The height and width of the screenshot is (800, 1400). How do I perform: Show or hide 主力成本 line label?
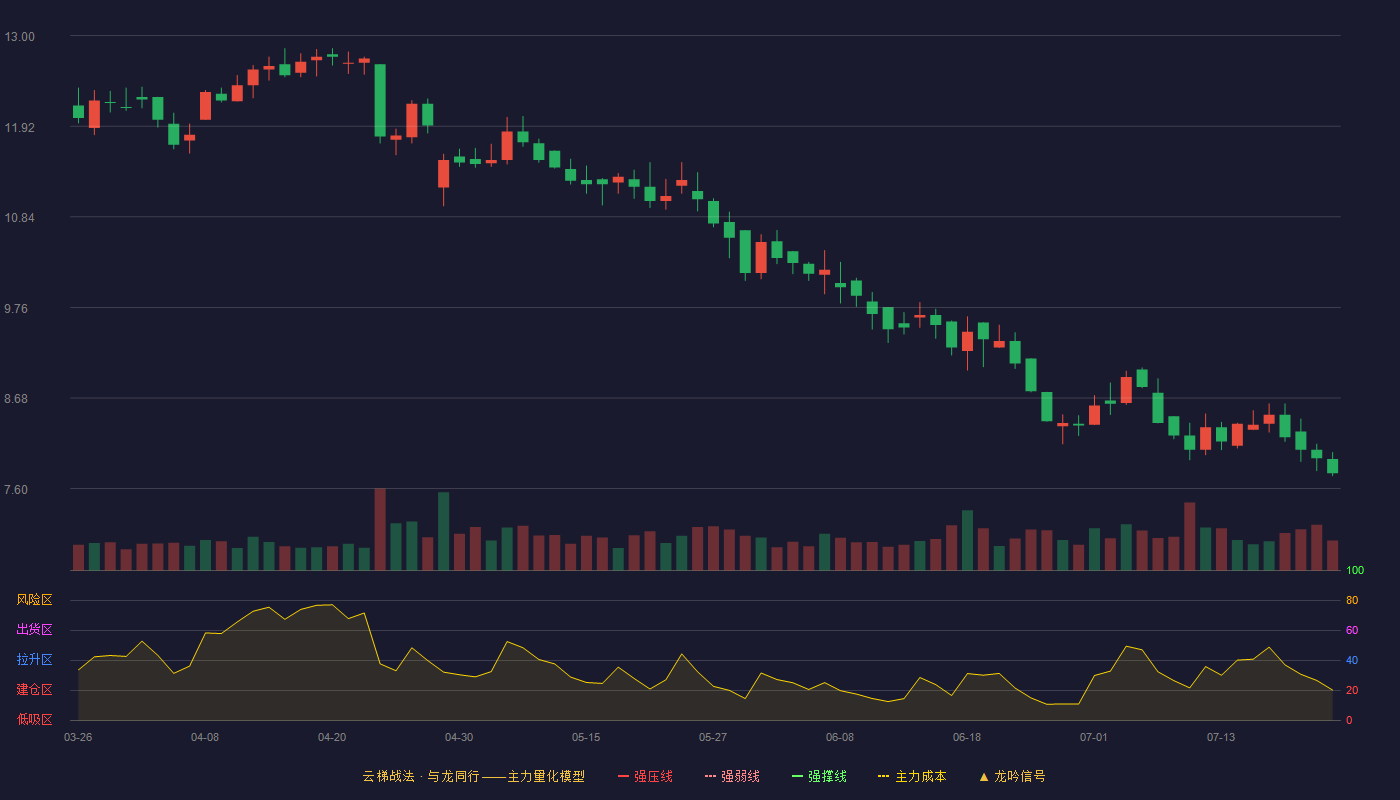(x=921, y=776)
